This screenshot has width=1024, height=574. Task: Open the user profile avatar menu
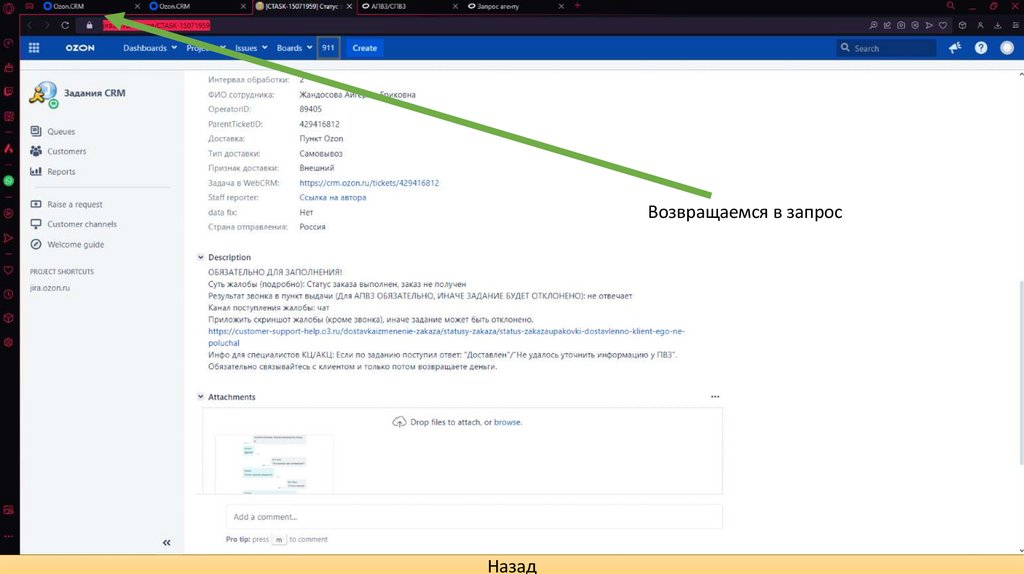coord(1007,48)
